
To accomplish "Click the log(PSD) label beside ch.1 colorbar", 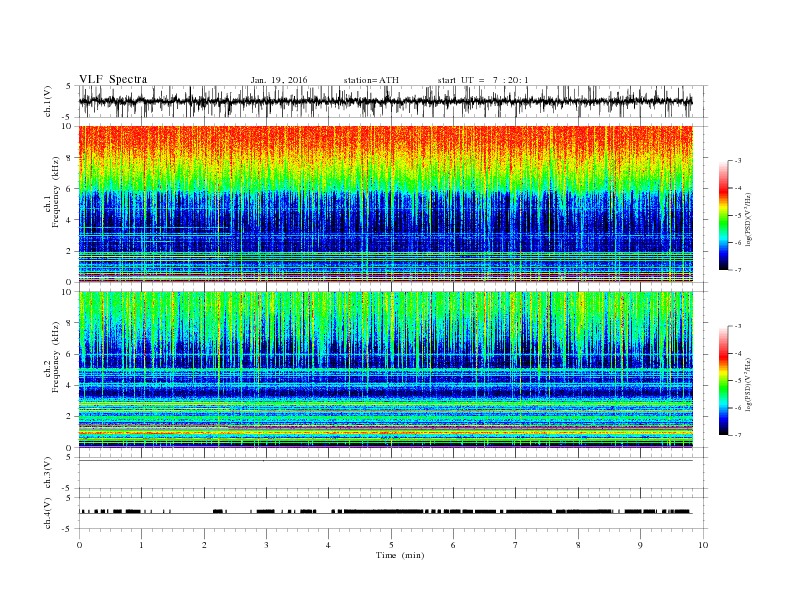I will pos(748,219).
